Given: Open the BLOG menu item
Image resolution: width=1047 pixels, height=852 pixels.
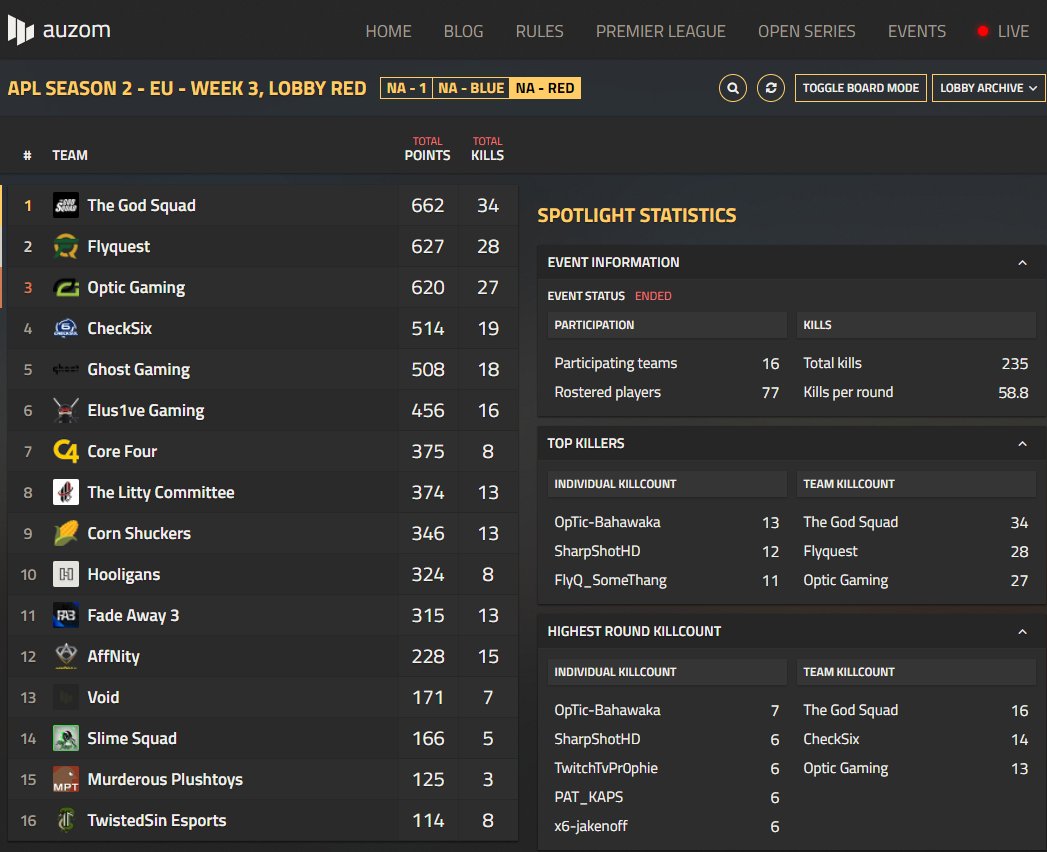Looking at the screenshot, I should [x=463, y=31].
